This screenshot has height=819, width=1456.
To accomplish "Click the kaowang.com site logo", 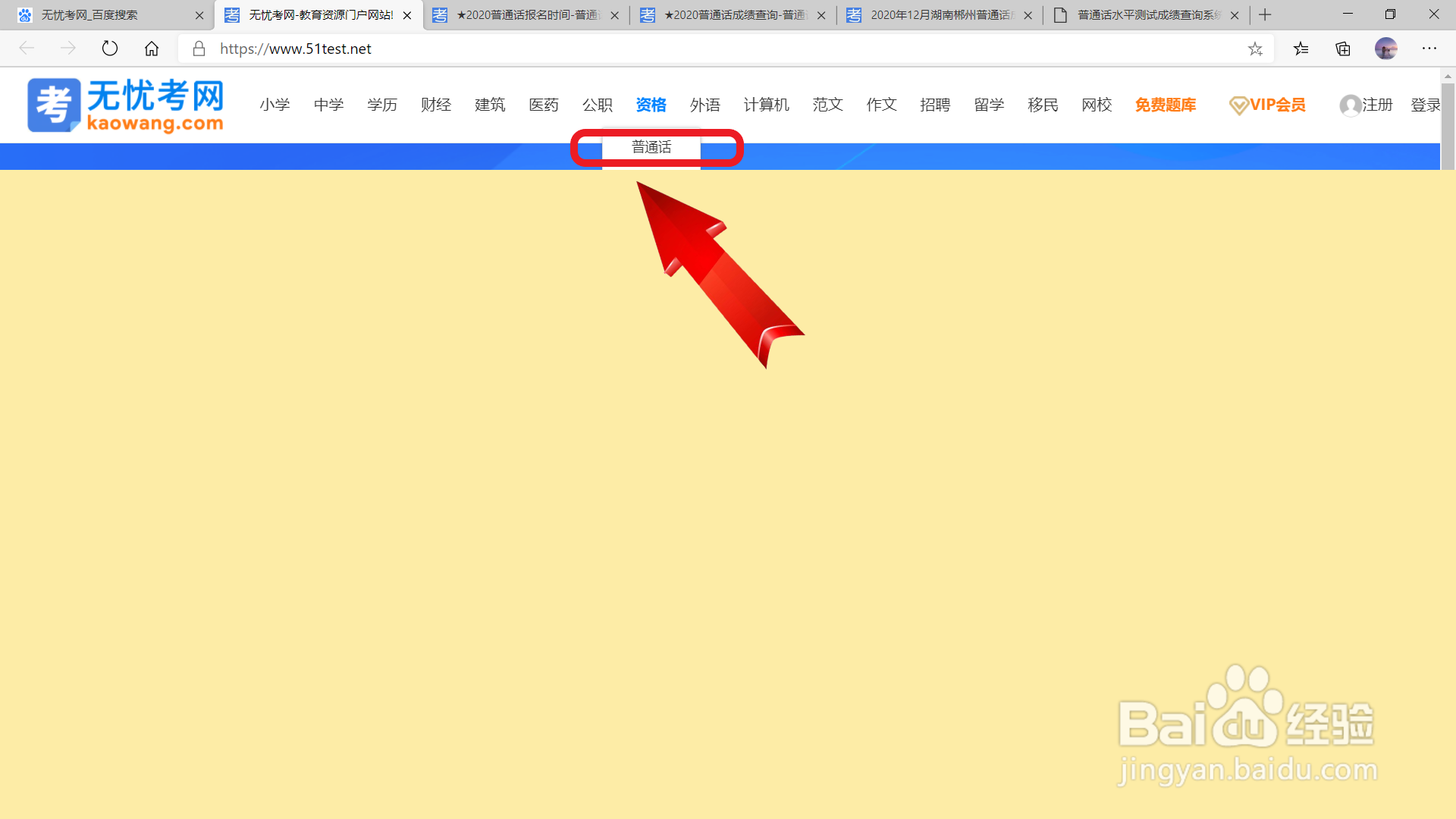I will tap(126, 105).
